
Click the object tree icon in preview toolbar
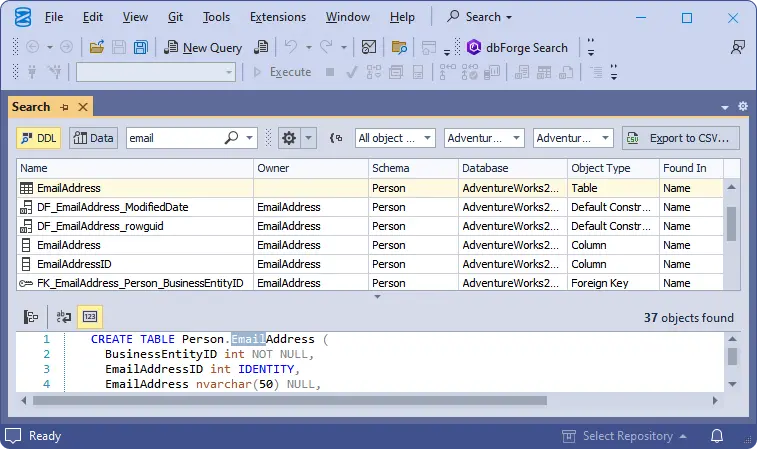point(31,317)
